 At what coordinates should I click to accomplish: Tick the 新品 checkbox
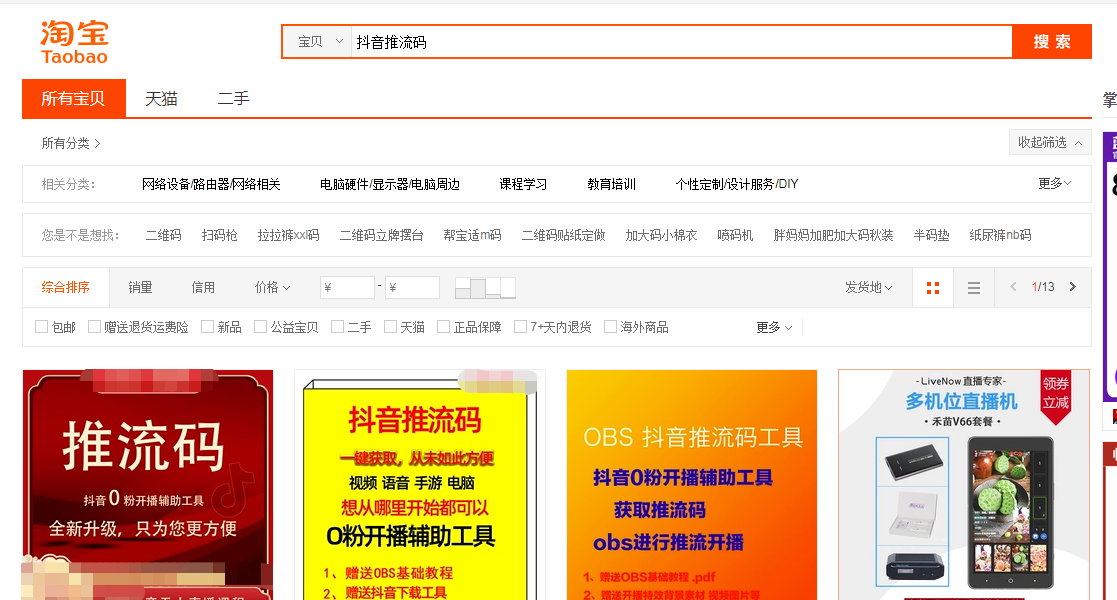tap(207, 326)
